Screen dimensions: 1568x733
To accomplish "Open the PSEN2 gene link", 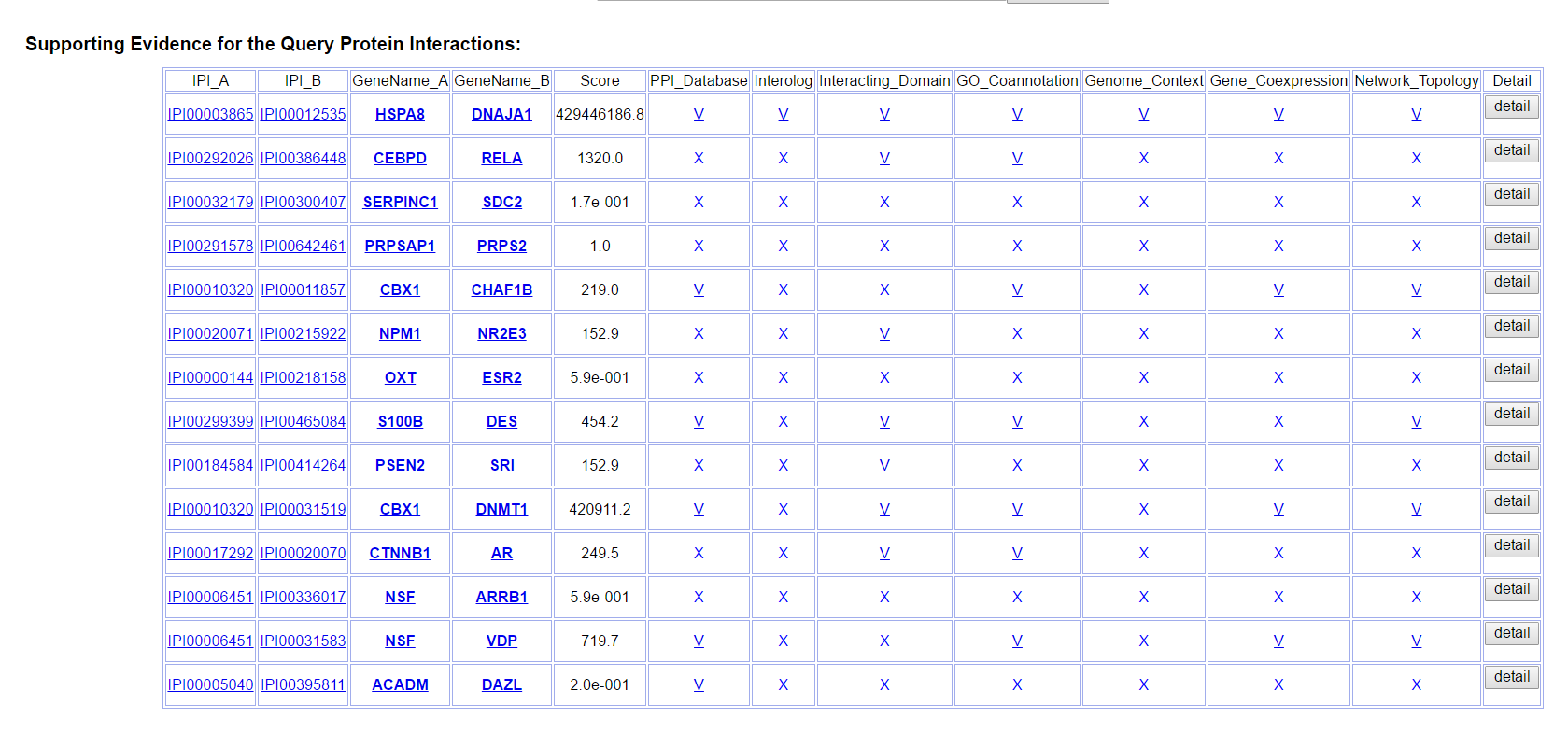I will point(400,465).
